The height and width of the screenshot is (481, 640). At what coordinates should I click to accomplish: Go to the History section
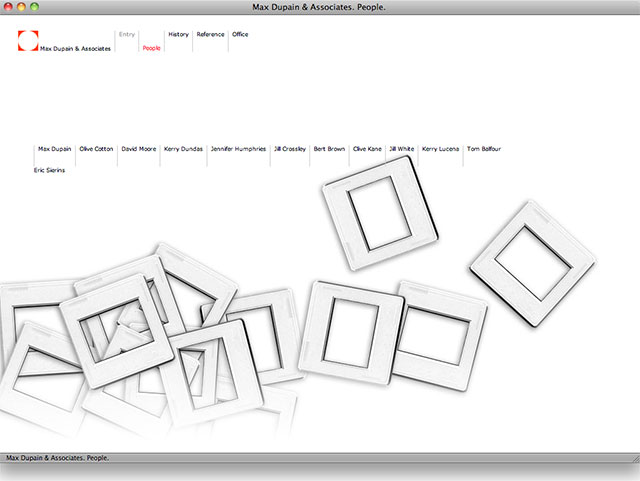pyautogui.click(x=178, y=35)
